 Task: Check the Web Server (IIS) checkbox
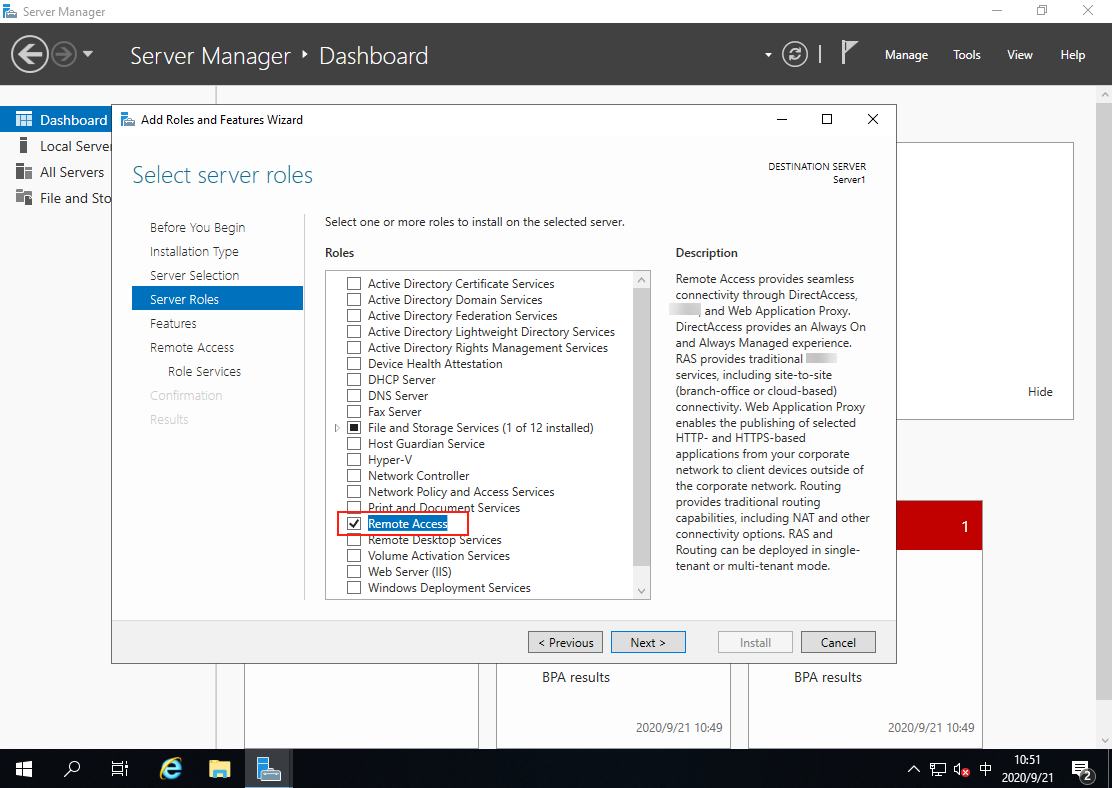[354, 572]
